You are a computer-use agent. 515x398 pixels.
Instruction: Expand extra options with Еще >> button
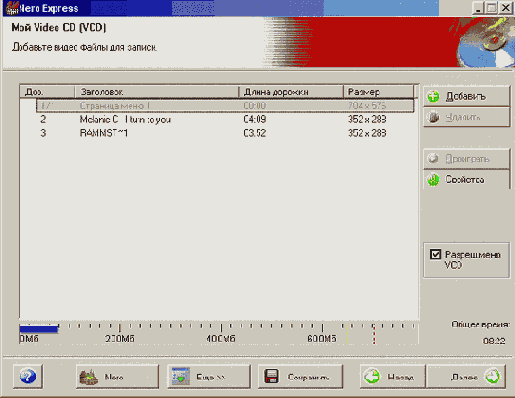(x=209, y=377)
